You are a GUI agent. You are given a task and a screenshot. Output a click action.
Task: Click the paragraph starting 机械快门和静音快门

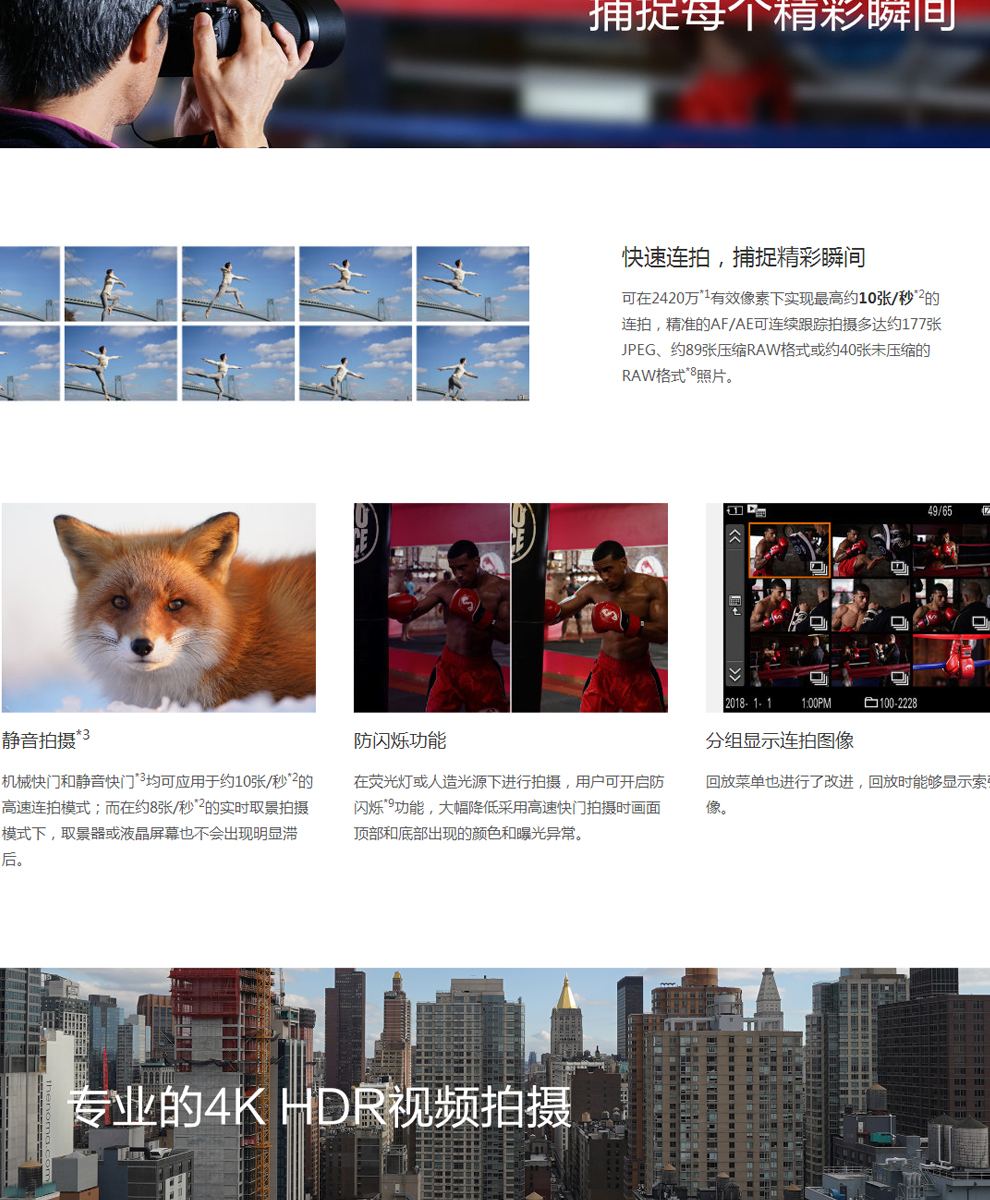pos(158,820)
